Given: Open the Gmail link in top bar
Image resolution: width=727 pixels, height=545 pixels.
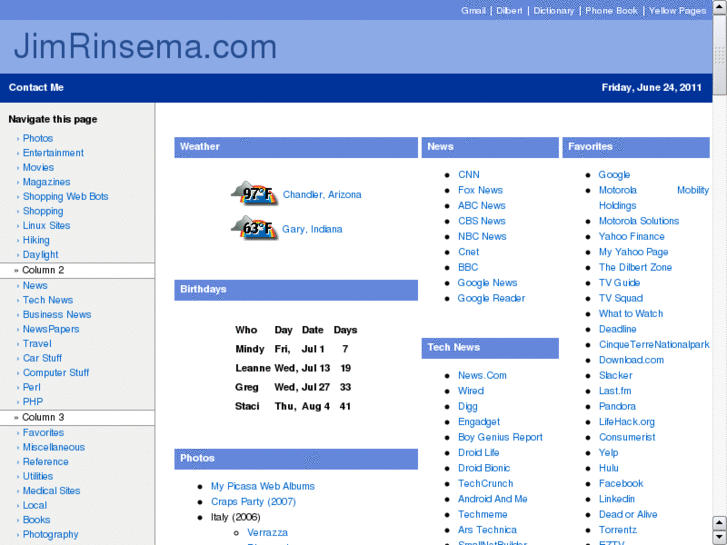Looking at the screenshot, I should tap(473, 11).
